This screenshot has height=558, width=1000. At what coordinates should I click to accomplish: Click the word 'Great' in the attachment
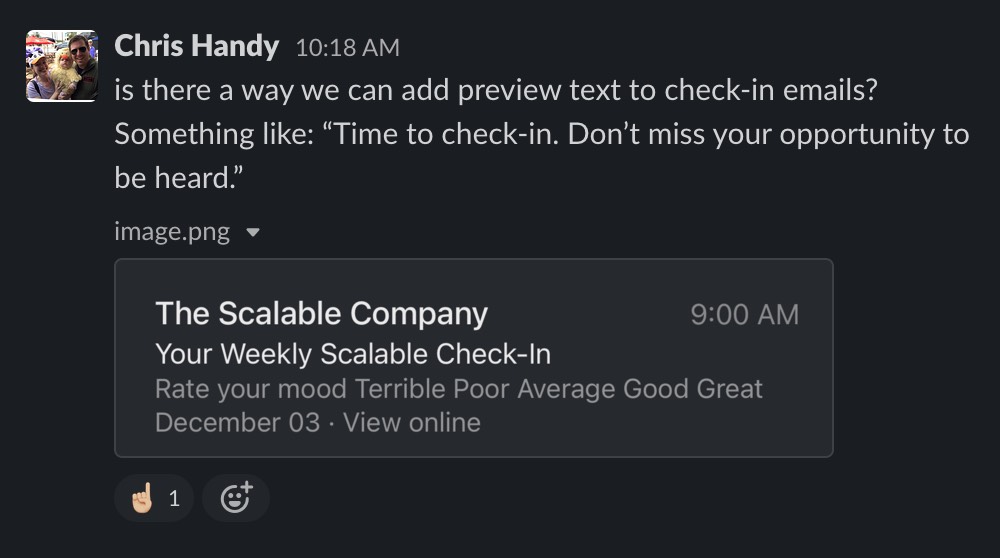coord(729,388)
